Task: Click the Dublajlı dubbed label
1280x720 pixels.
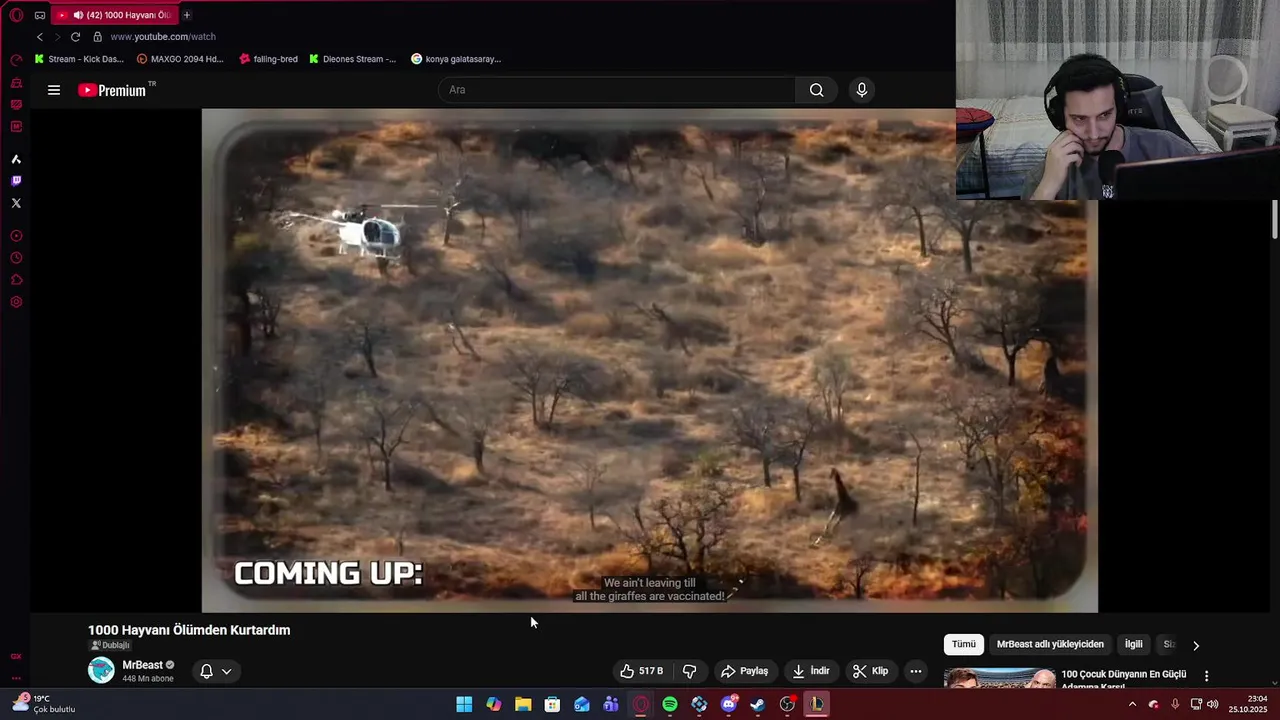Action: 111,646
